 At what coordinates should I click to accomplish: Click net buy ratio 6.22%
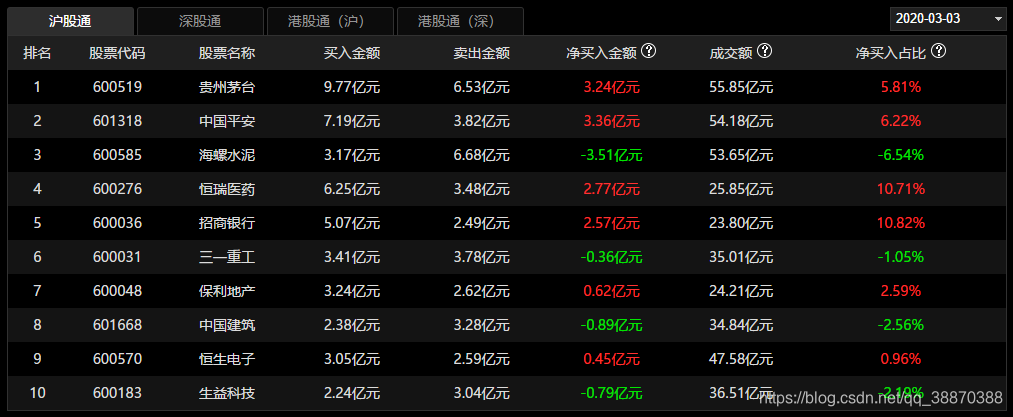(x=901, y=121)
